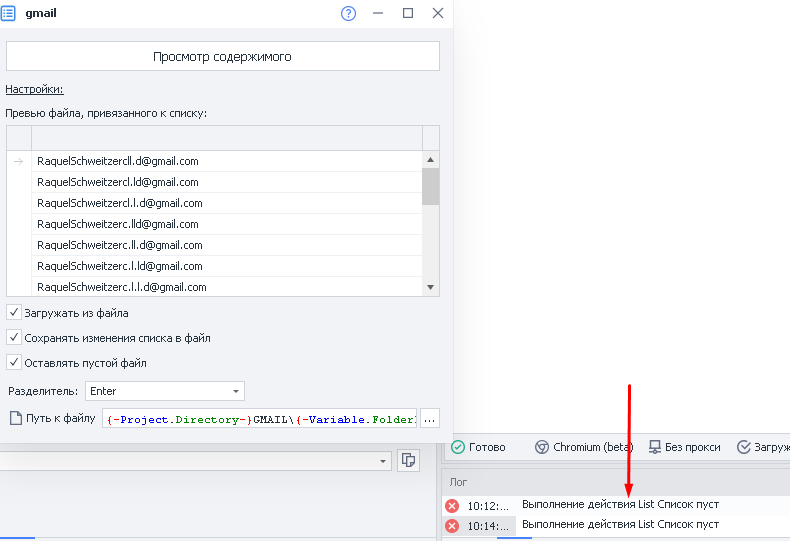The height and width of the screenshot is (541, 790).
Task: Open the help question mark icon
Action: (348, 14)
